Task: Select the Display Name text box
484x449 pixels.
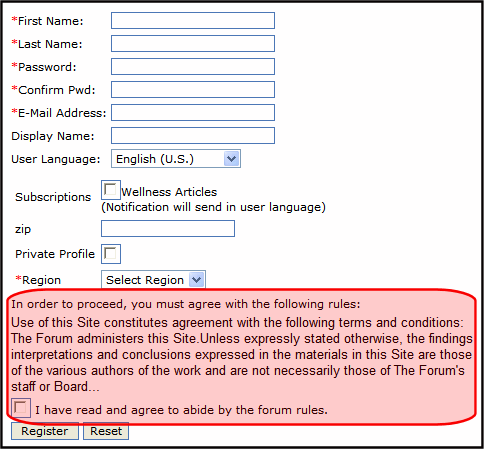Action: [x=193, y=136]
